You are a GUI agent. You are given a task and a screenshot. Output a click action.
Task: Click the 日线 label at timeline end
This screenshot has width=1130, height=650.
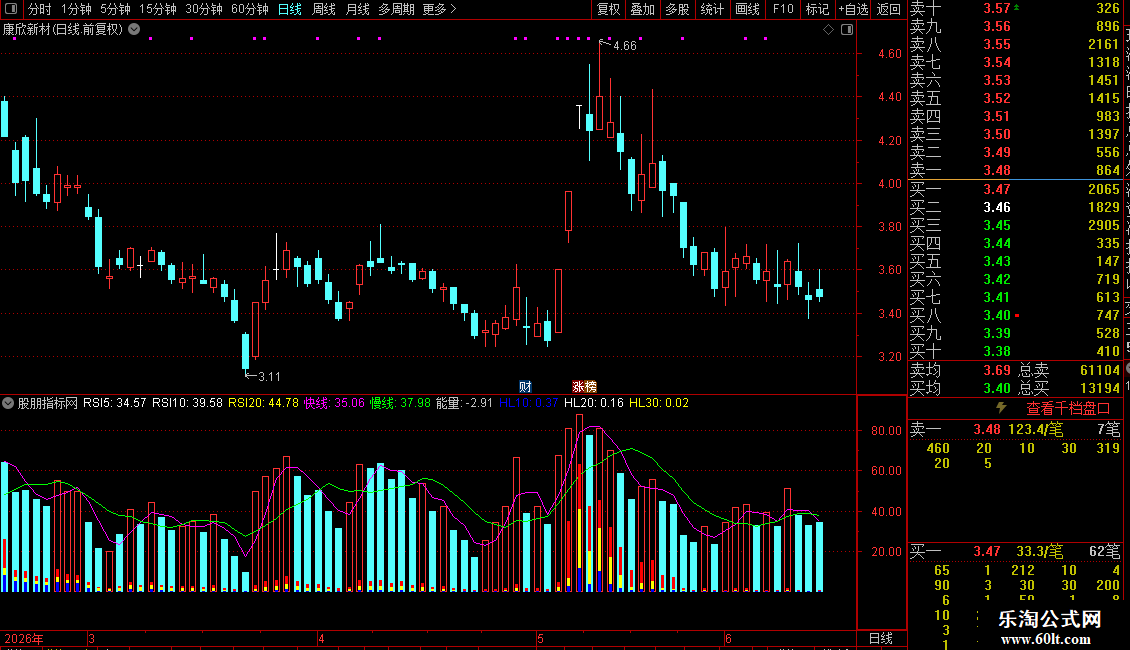pos(881,638)
